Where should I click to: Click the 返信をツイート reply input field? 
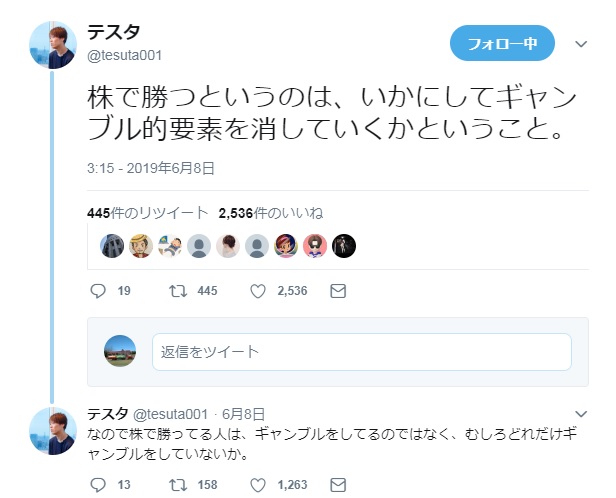361,352
